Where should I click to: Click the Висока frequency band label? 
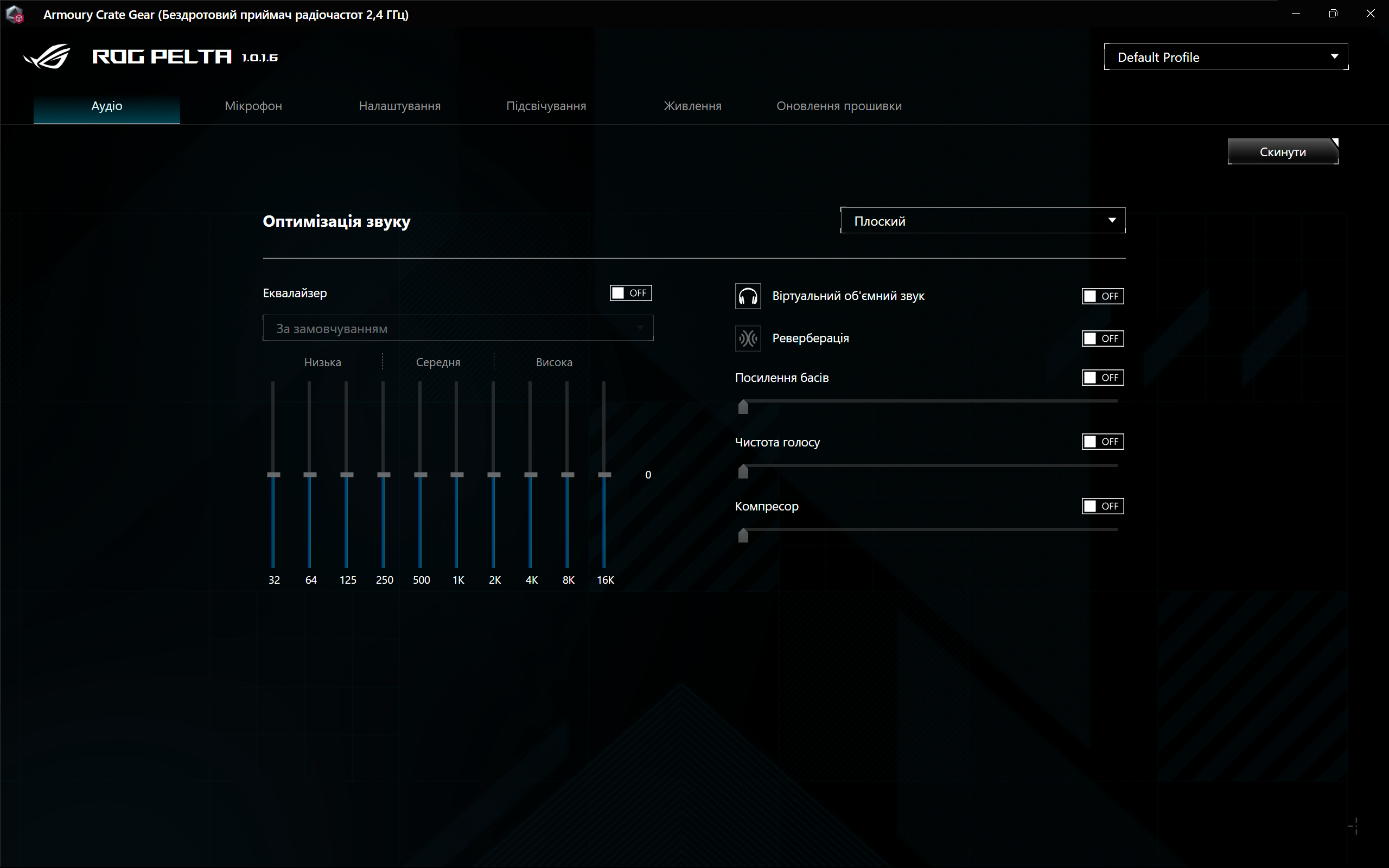(x=554, y=362)
